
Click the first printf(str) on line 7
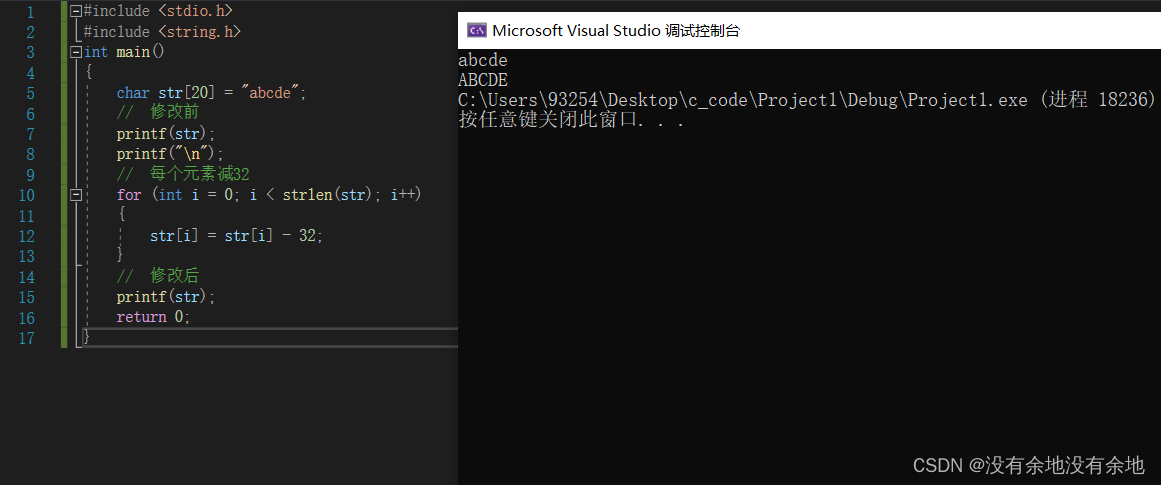166,134
